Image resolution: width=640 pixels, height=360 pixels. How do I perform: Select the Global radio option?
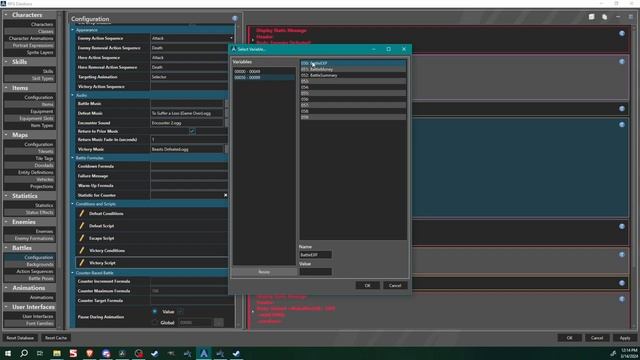155,322
